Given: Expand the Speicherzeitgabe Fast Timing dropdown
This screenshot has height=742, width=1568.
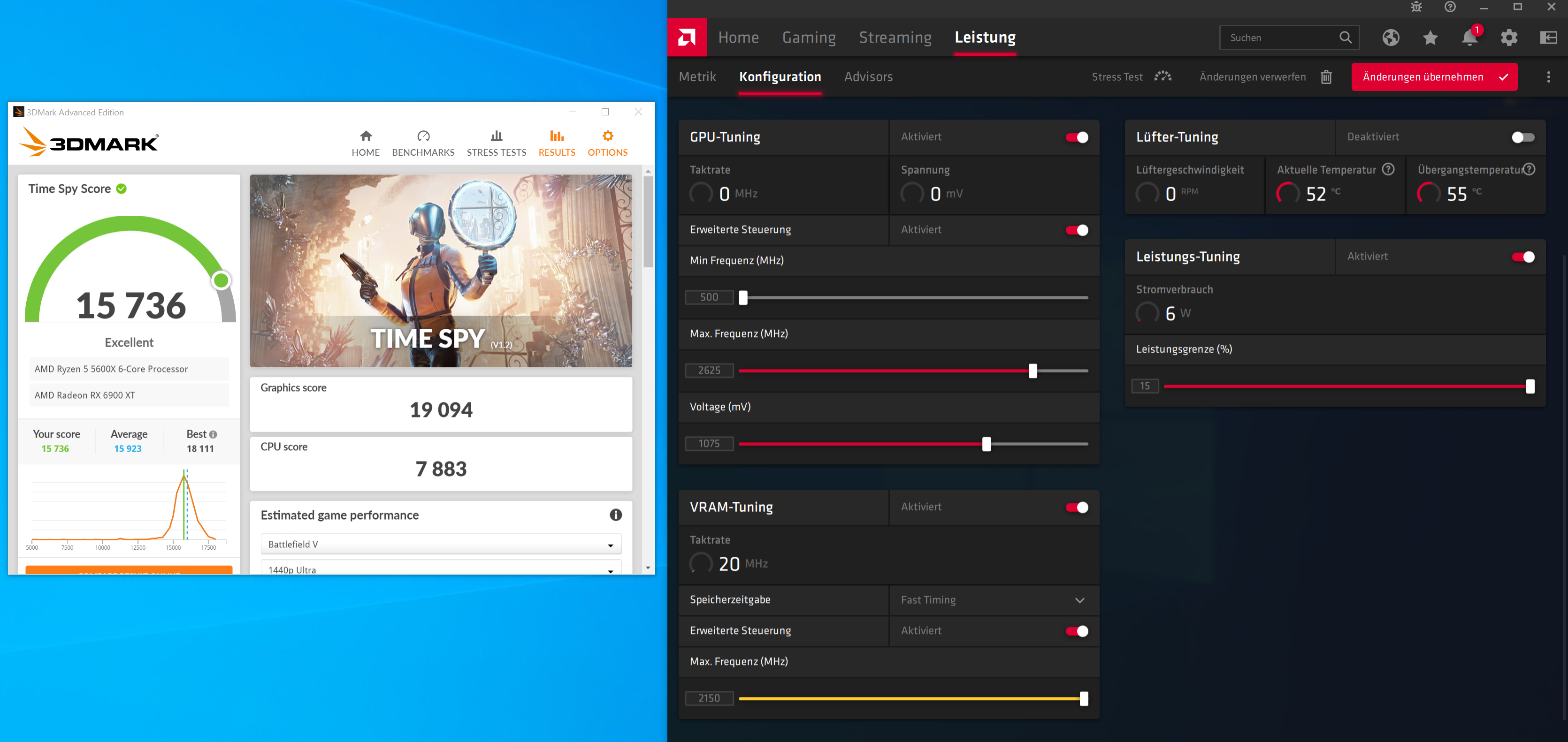Looking at the screenshot, I should [1079, 600].
